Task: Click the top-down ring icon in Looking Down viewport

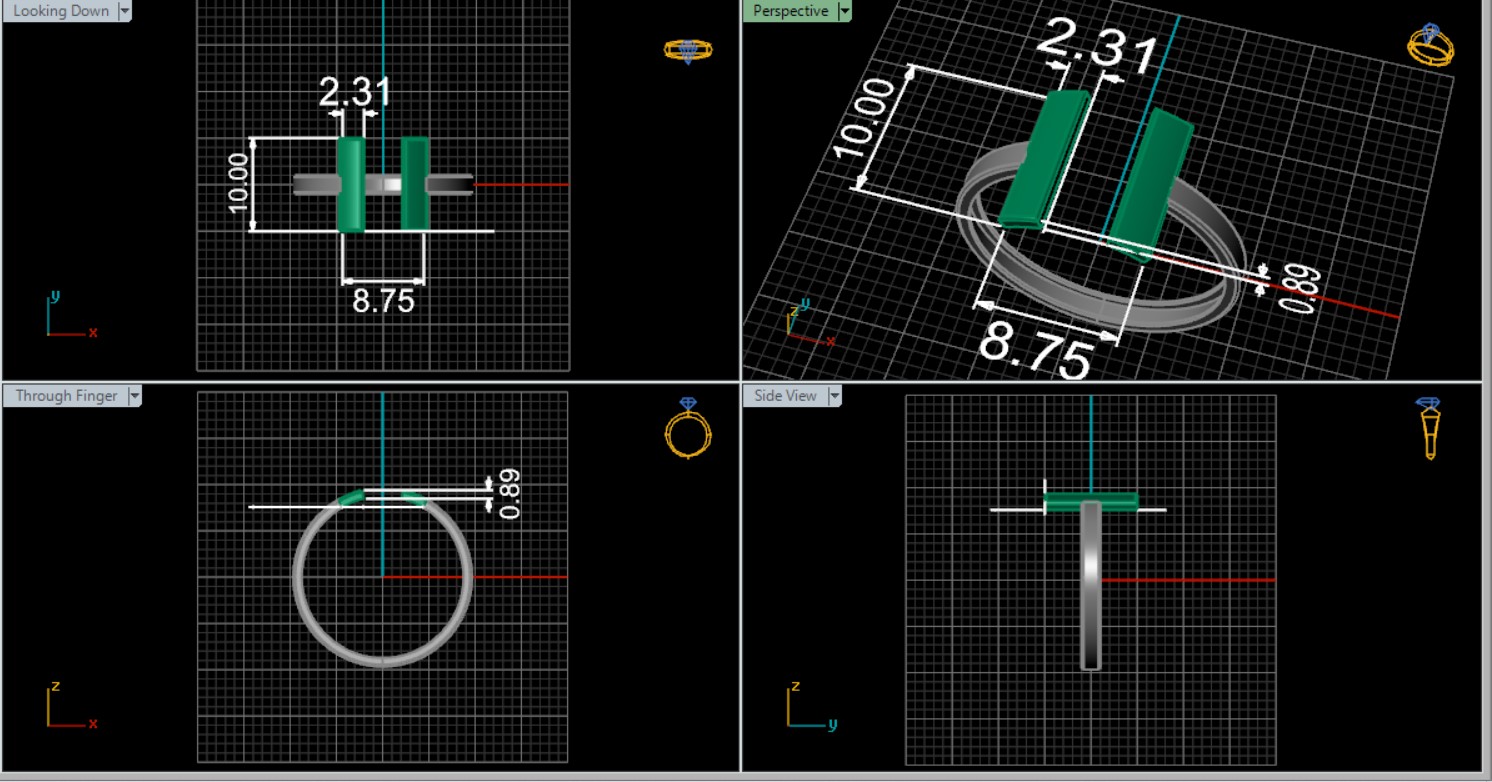Action: pyautogui.click(x=688, y=50)
